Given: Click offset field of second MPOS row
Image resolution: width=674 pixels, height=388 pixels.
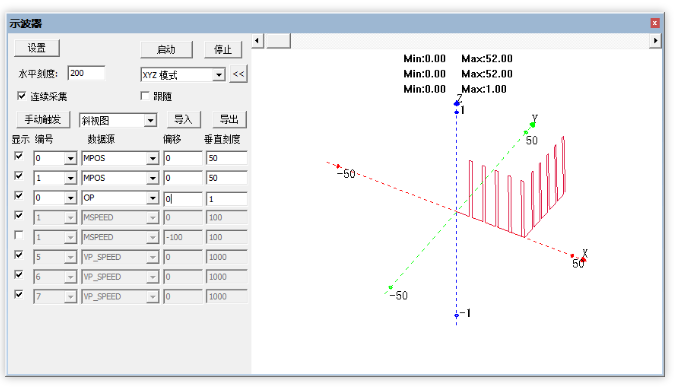Looking at the screenshot, I should tap(183, 178).
